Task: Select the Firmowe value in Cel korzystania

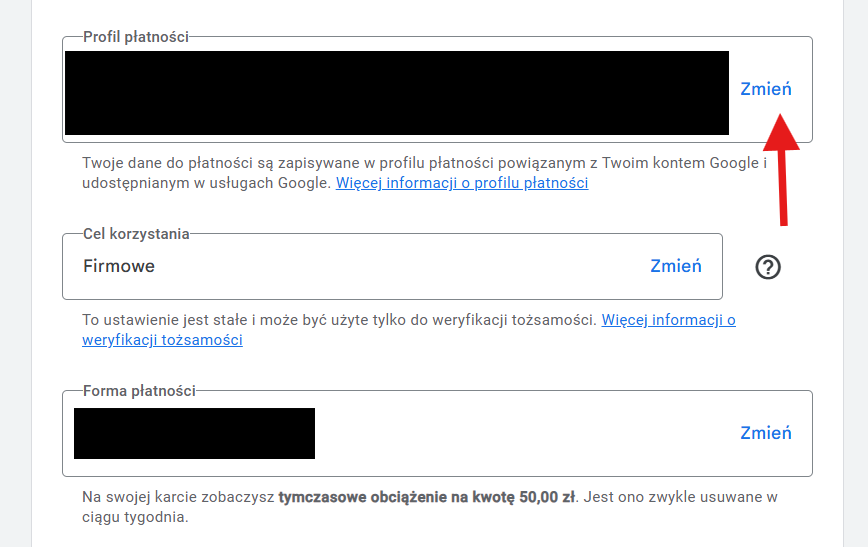Action: point(119,266)
